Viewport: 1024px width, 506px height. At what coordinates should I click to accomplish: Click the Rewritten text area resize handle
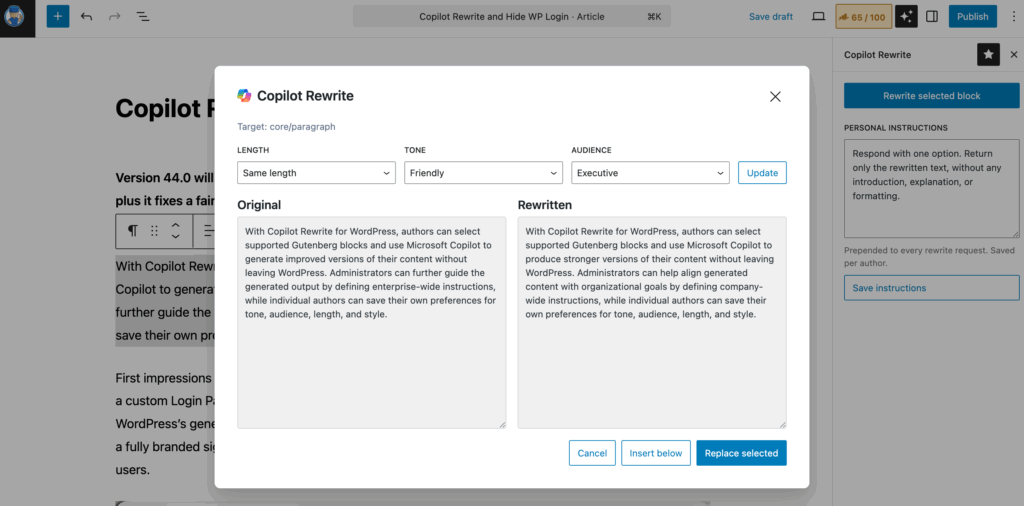(782, 425)
